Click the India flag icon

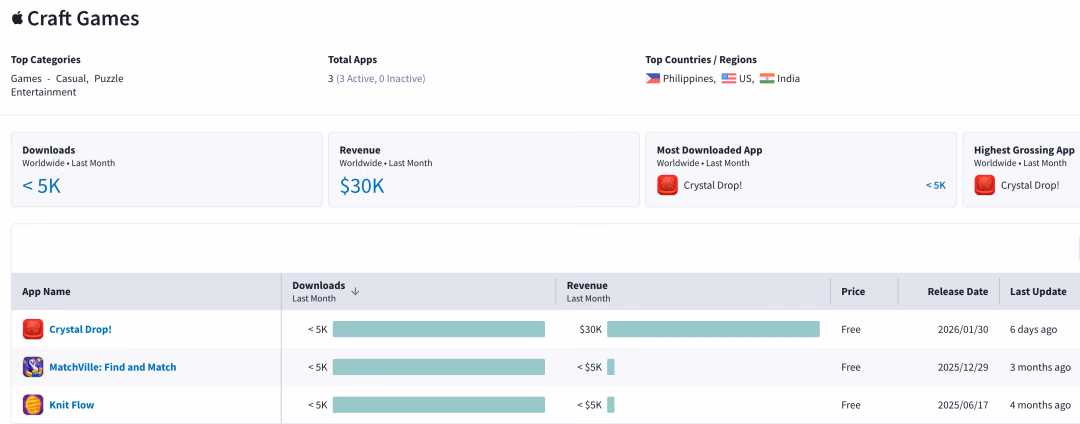pos(767,78)
